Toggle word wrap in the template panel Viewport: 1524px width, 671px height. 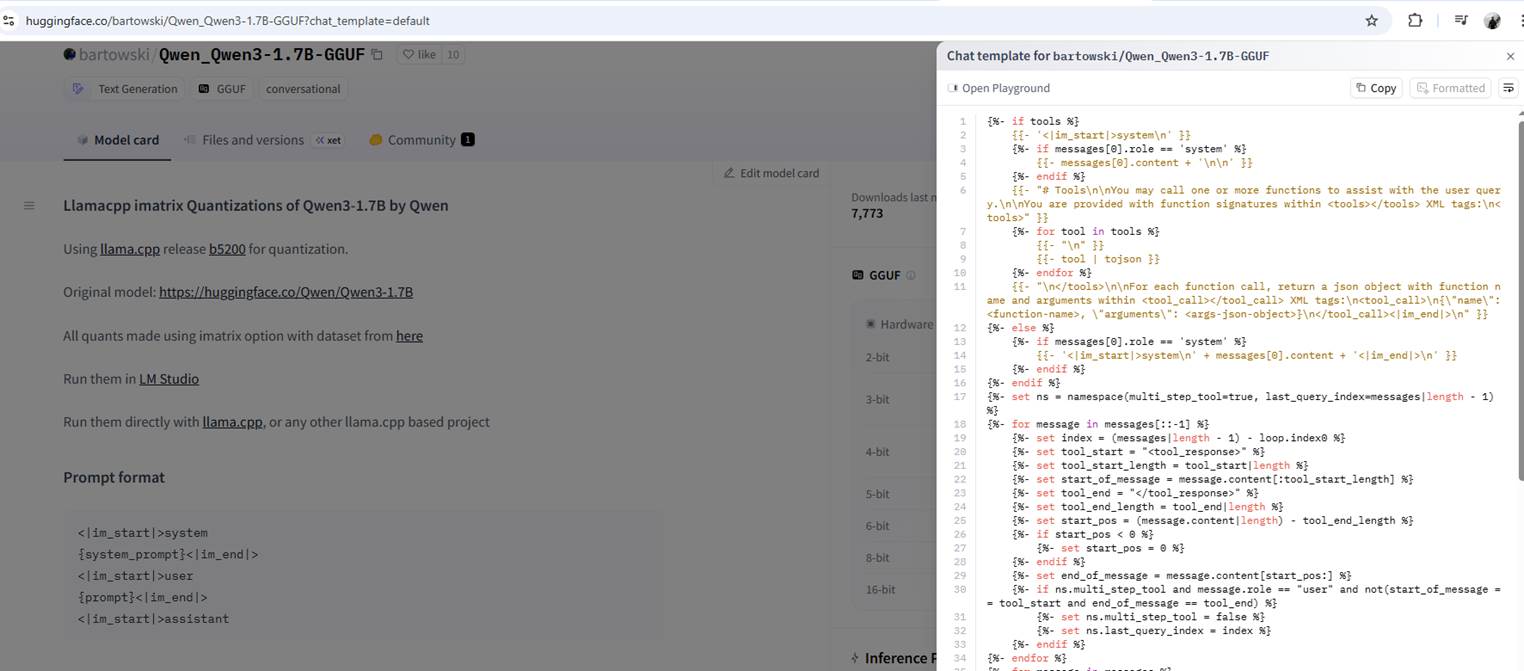coord(1508,88)
